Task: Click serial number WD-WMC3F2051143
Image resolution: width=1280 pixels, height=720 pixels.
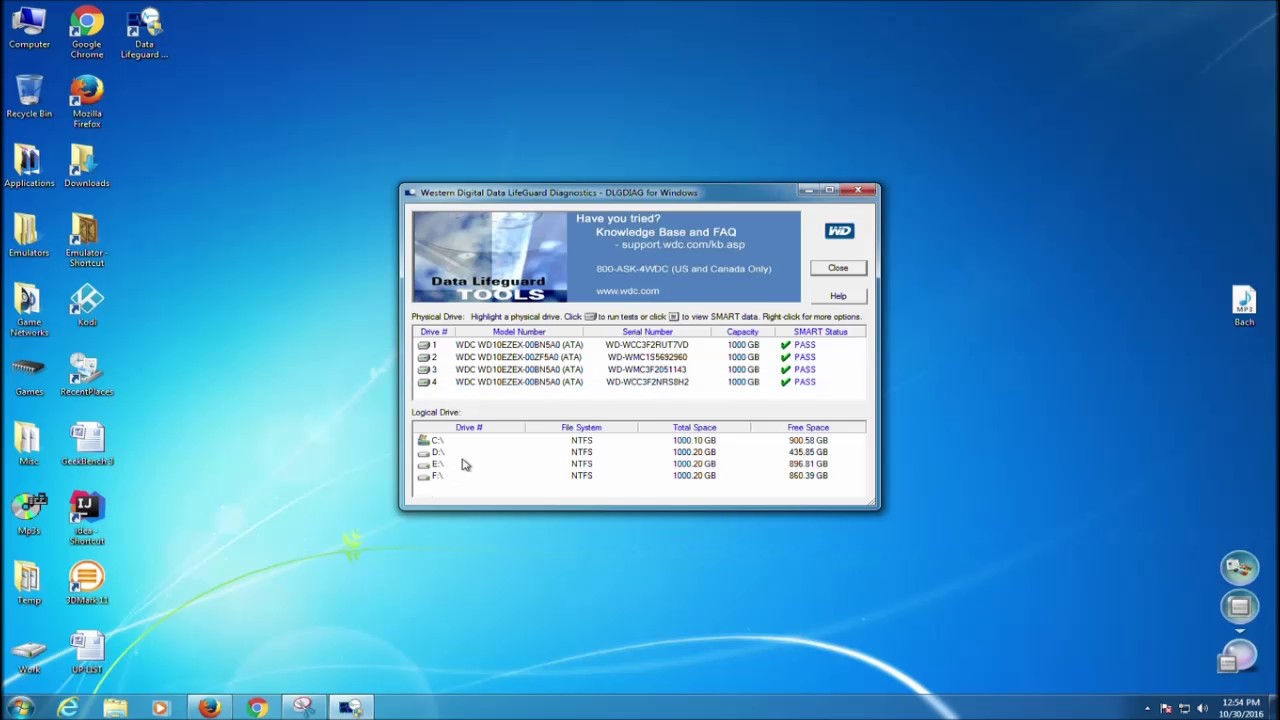Action: (647, 370)
